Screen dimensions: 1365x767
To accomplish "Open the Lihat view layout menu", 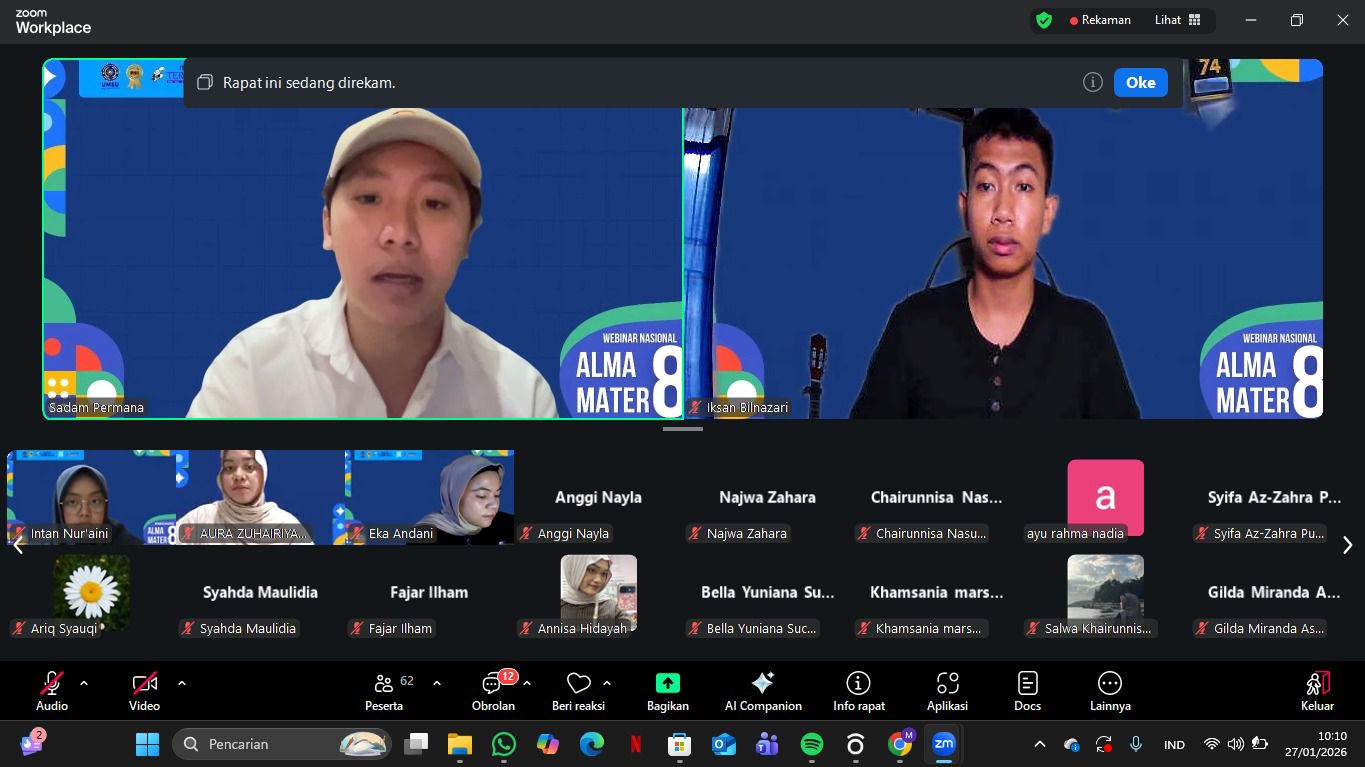I will (1177, 20).
